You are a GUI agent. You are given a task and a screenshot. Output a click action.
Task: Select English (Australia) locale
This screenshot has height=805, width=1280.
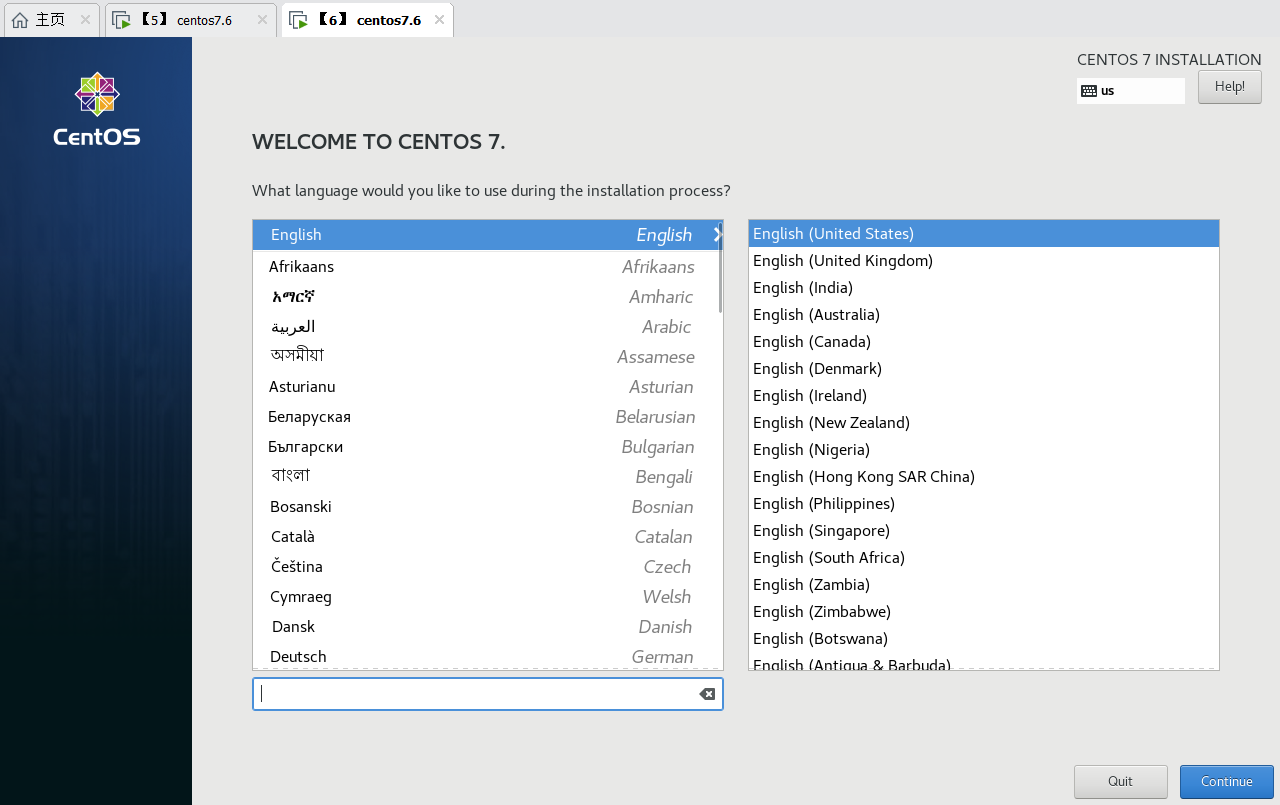(984, 315)
